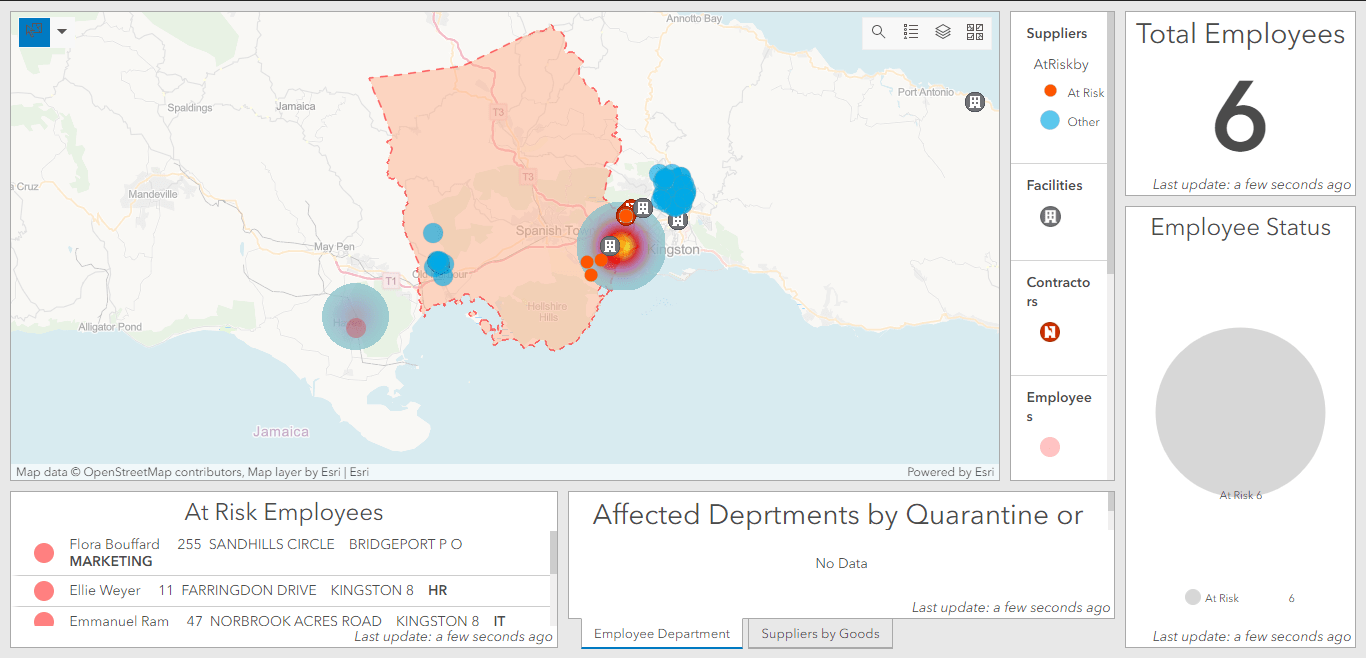Click the Contractors legend icon
This screenshot has height=658, width=1366.
coord(1050,332)
